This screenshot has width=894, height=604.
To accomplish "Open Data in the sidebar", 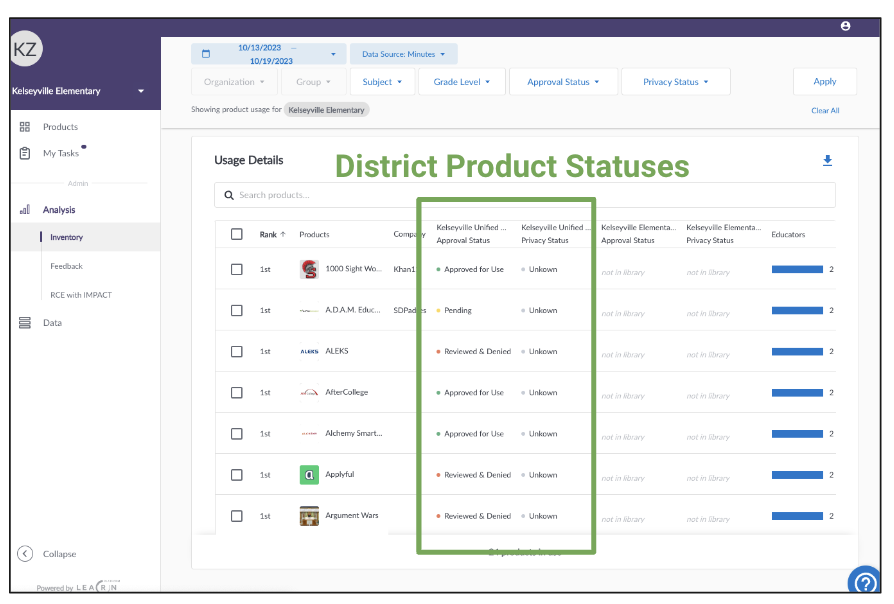I will pos(52,323).
